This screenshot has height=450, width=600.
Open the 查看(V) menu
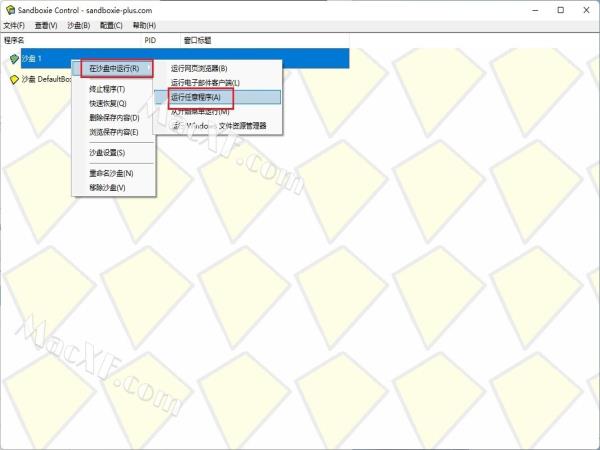(46, 25)
